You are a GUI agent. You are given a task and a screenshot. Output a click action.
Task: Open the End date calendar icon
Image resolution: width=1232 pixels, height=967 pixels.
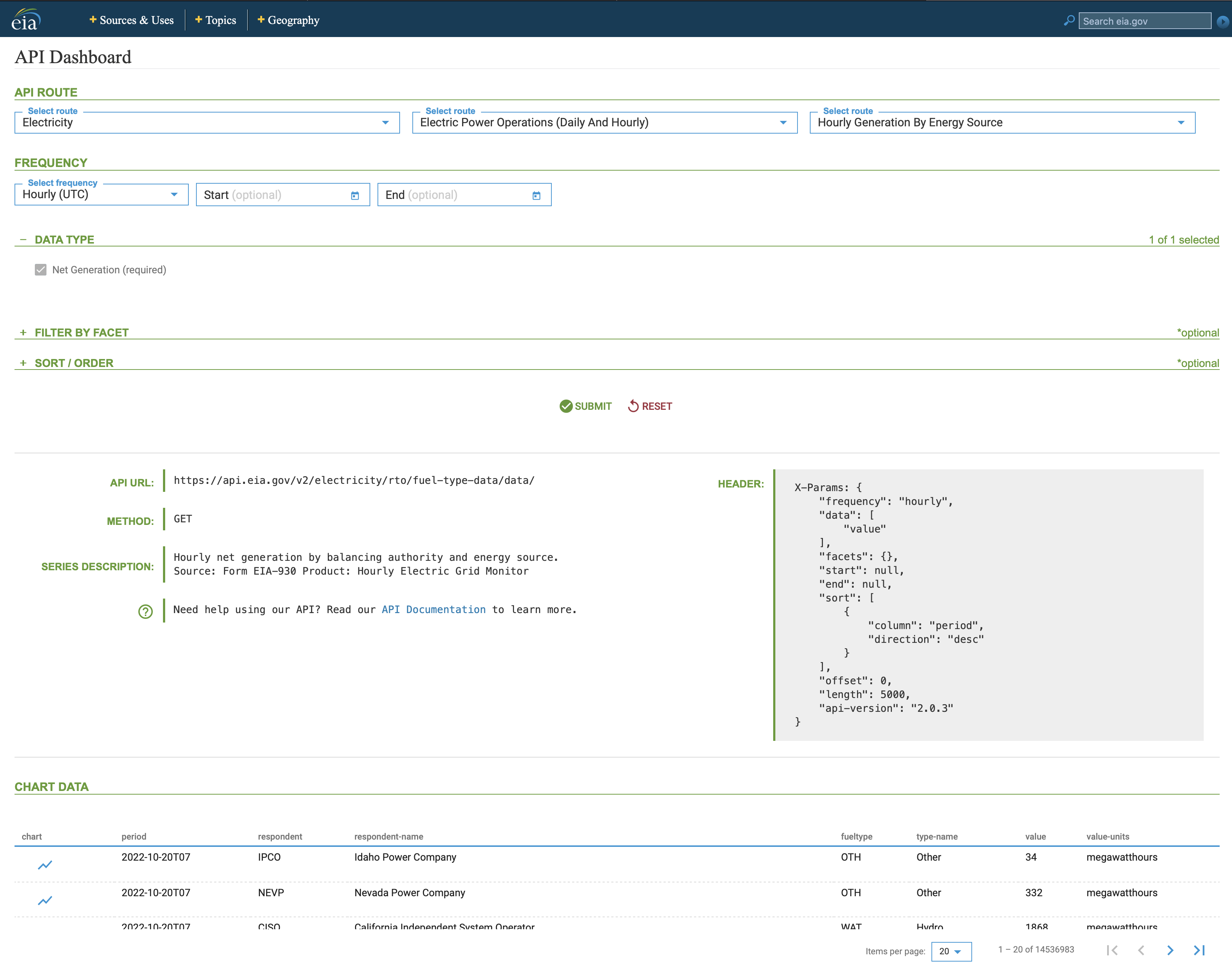pos(536,195)
